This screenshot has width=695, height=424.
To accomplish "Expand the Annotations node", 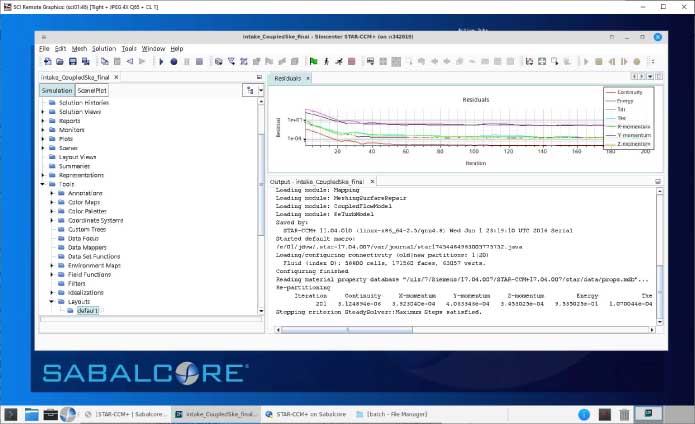I will coord(52,193).
